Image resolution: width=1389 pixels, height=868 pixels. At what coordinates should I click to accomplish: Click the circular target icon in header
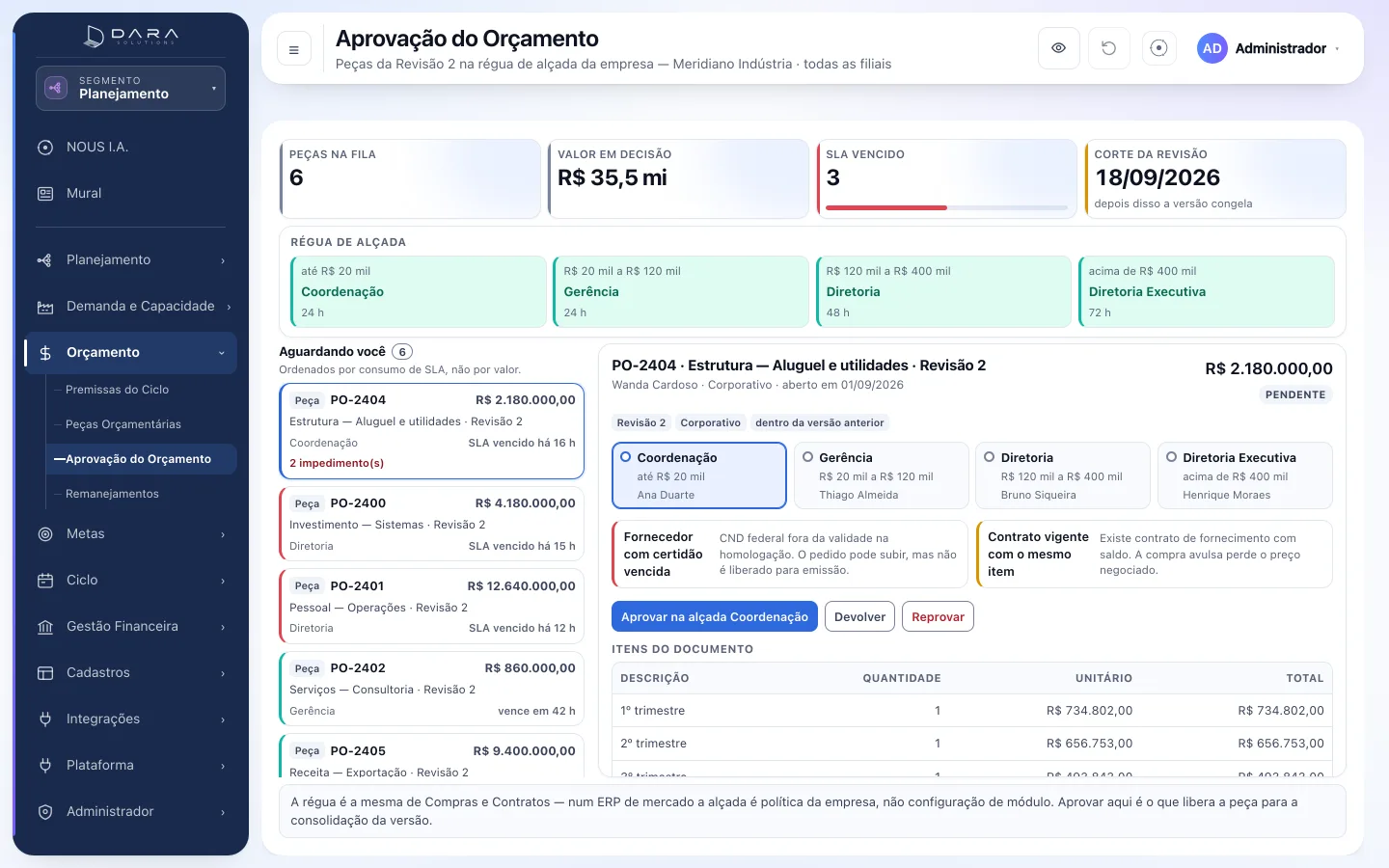point(1158,48)
